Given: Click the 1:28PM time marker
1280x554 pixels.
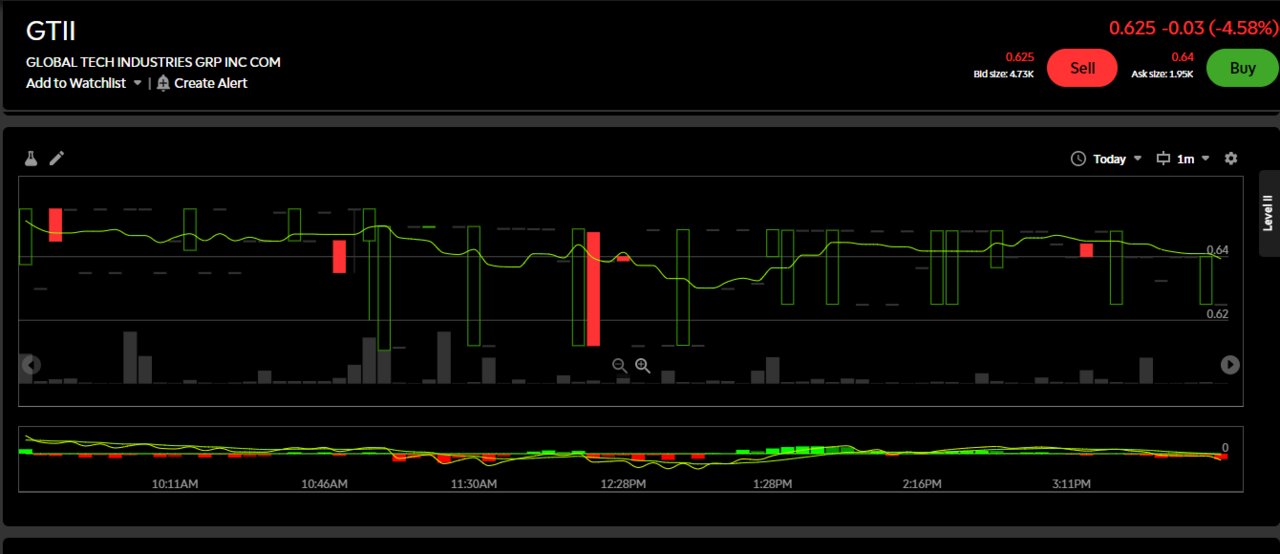Looking at the screenshot, I should (772, 484).
